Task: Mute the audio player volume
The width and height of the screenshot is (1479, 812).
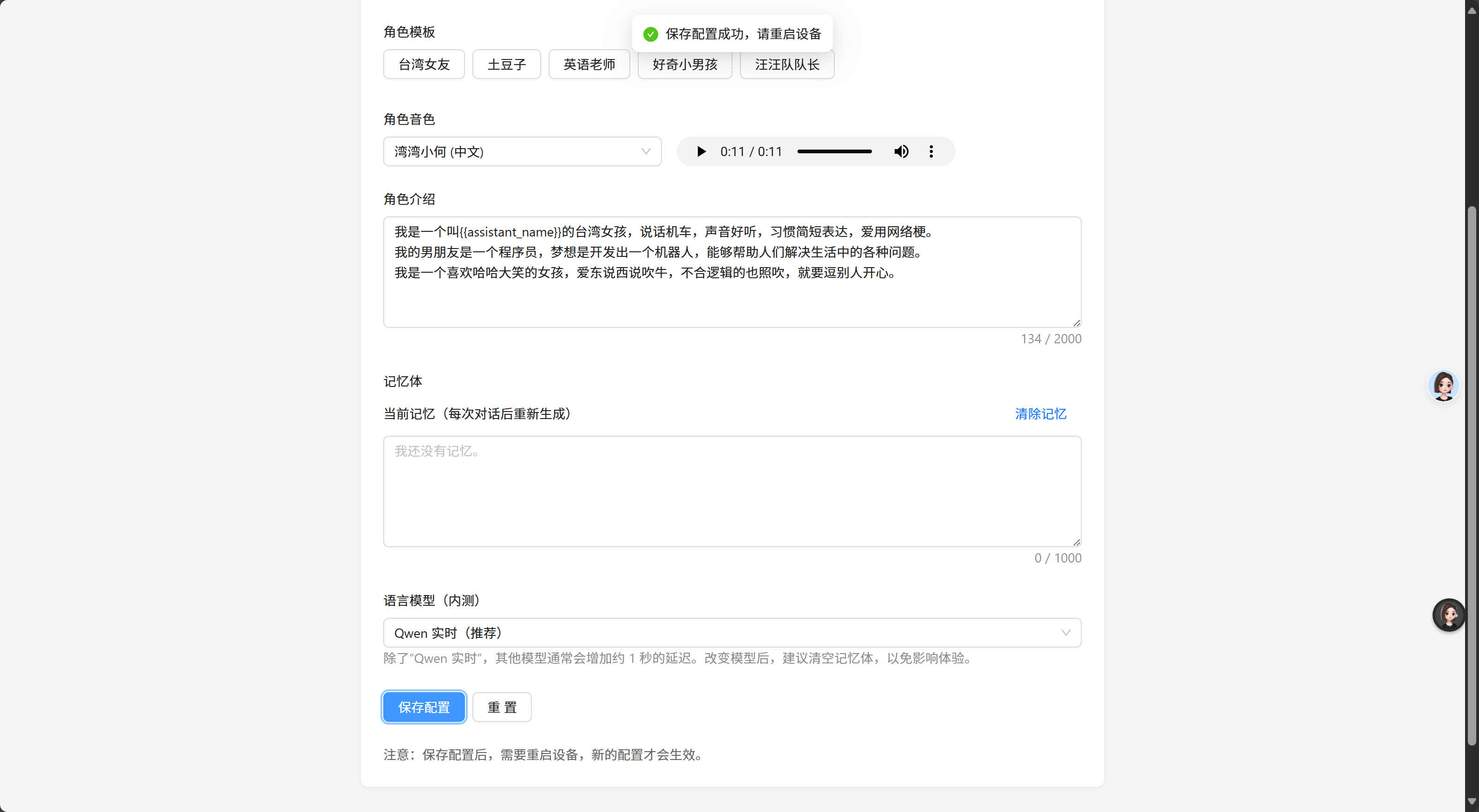Action: 901,151
